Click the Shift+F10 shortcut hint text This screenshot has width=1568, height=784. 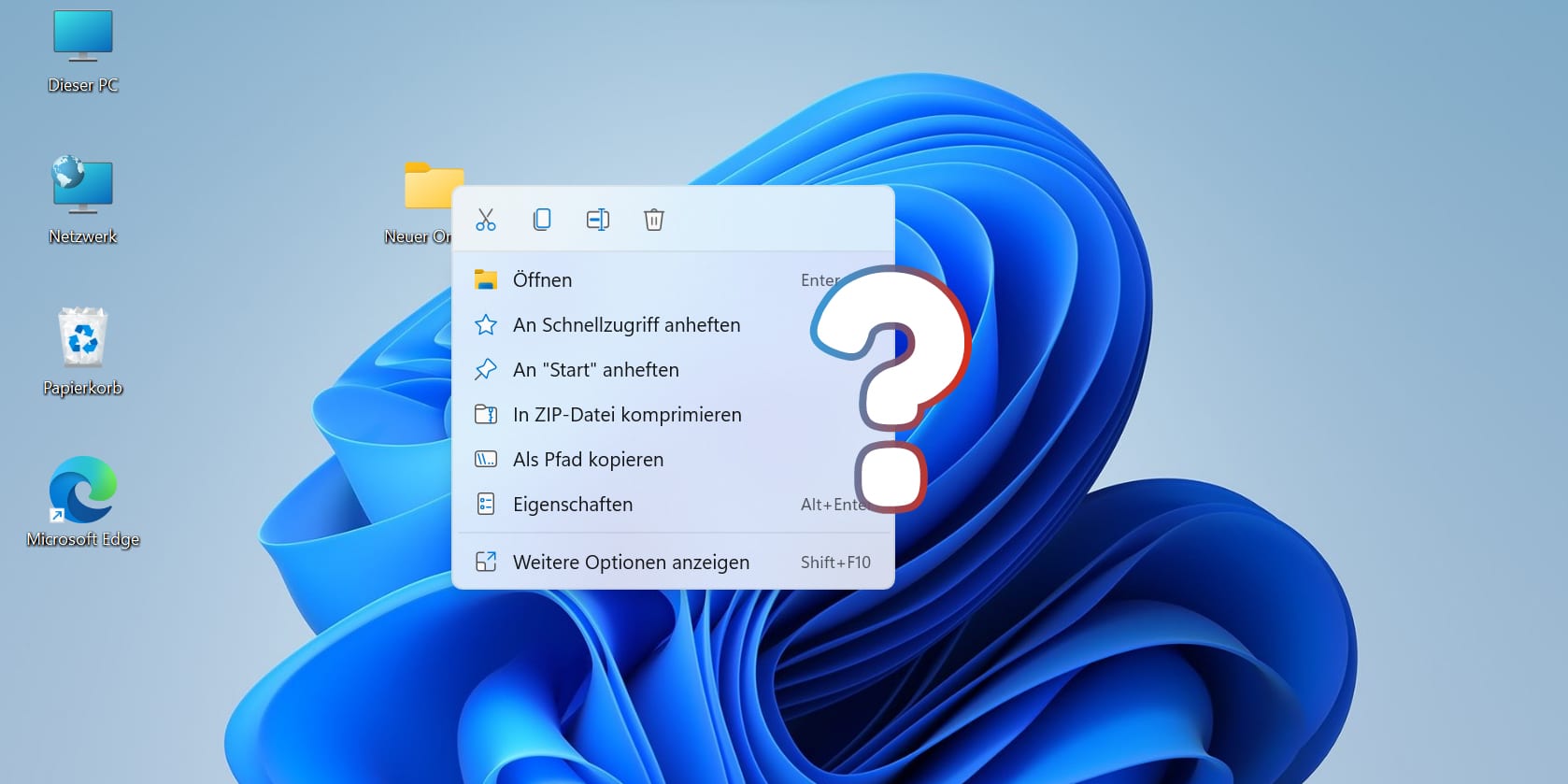835,563
